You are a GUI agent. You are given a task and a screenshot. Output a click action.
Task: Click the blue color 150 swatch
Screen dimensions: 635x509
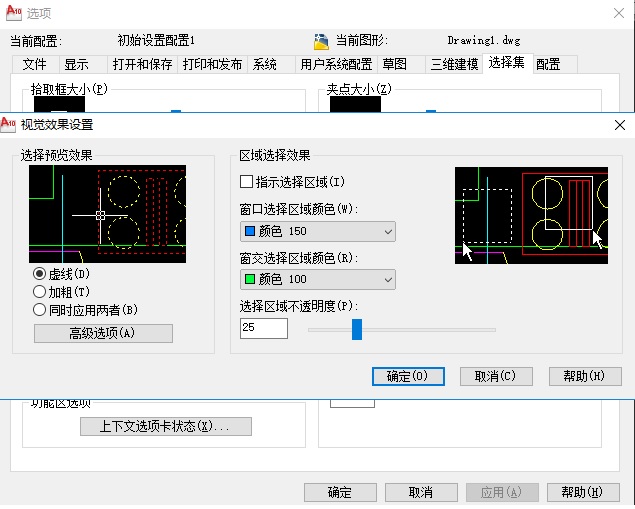point(250,231)
